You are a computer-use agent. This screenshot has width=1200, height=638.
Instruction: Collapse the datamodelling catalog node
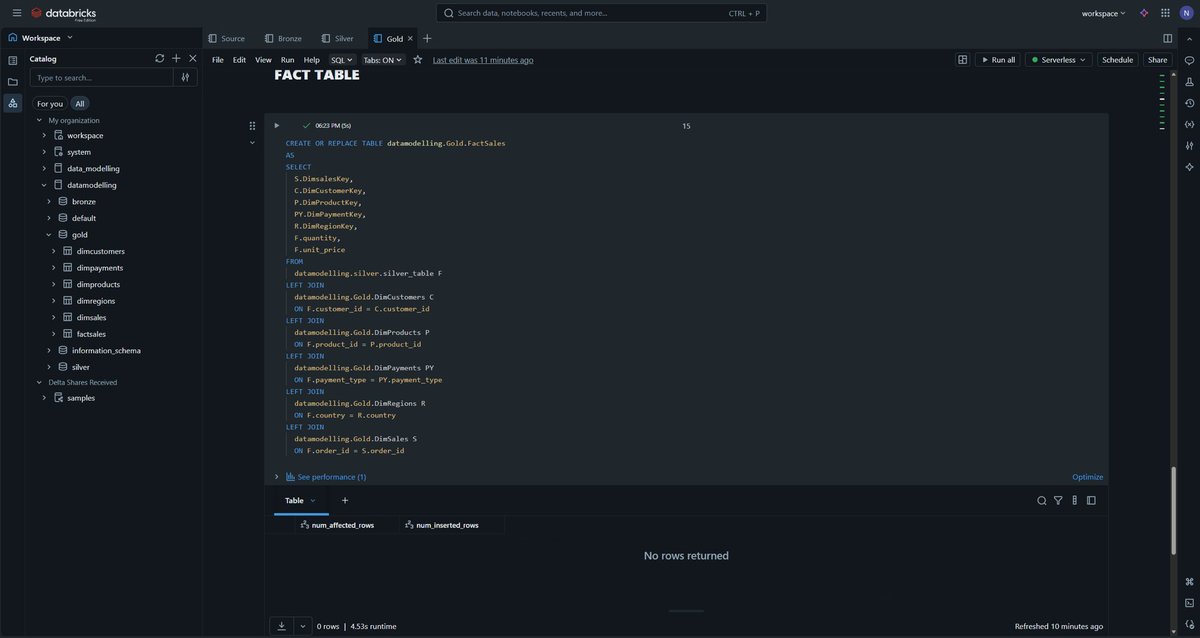pyautogui.click(x=44, y=185)
